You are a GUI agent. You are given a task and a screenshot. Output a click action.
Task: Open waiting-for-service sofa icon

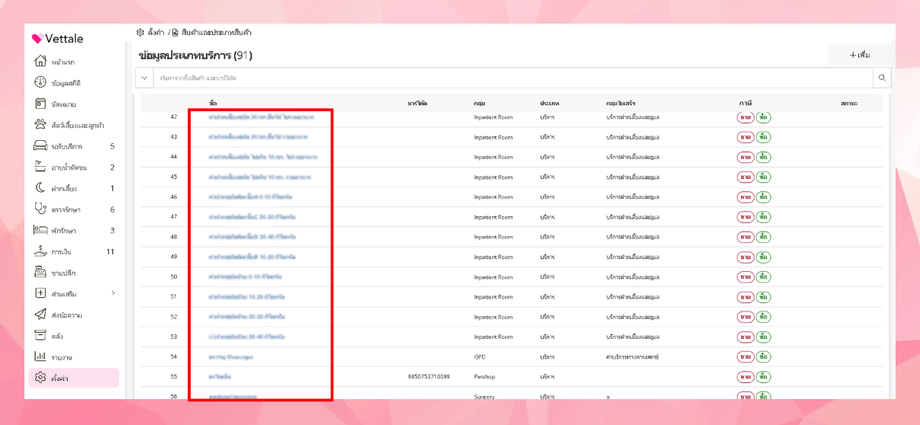coord(40,146)
